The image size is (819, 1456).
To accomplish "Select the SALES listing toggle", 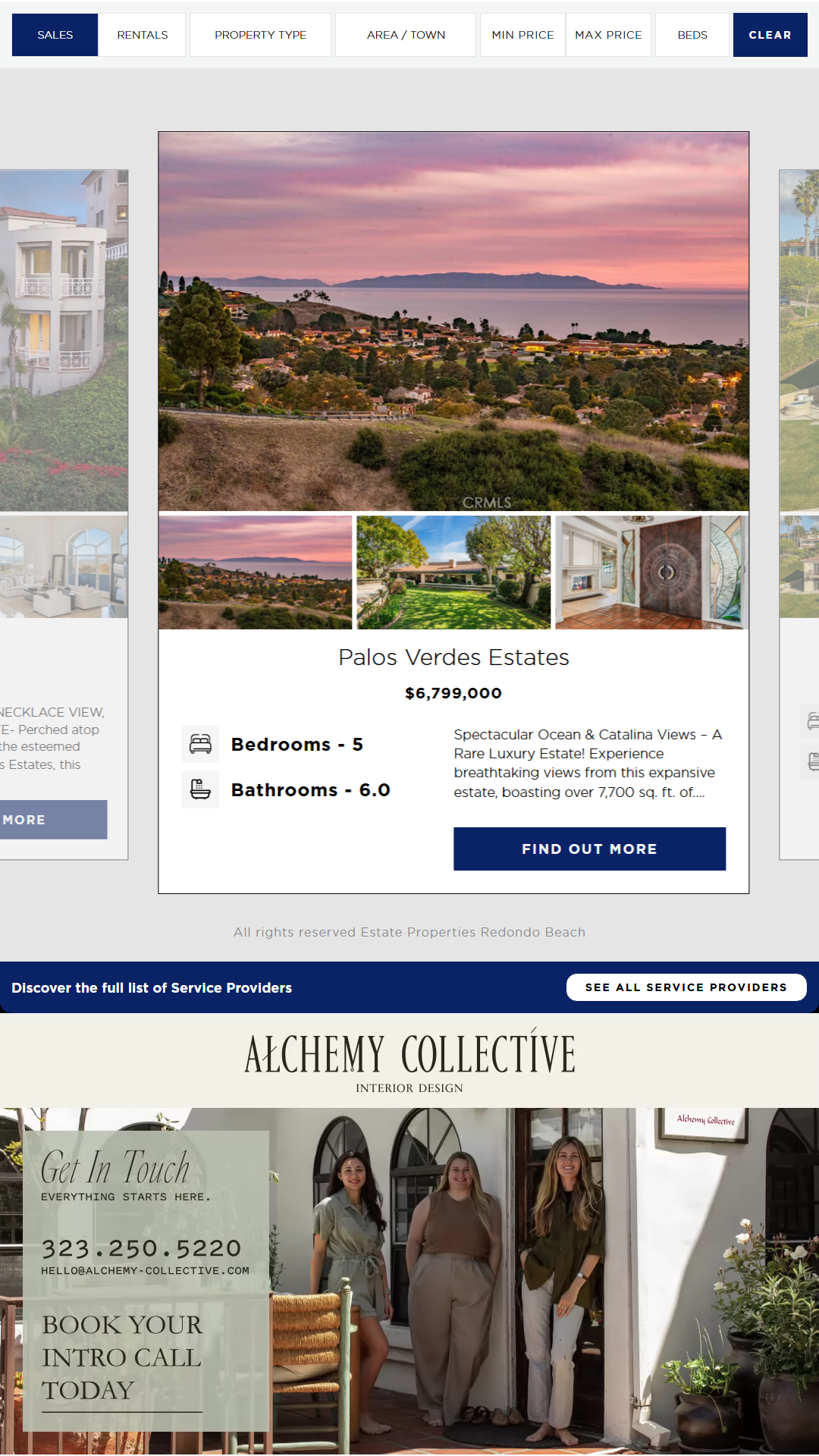I will click(55, 35).
